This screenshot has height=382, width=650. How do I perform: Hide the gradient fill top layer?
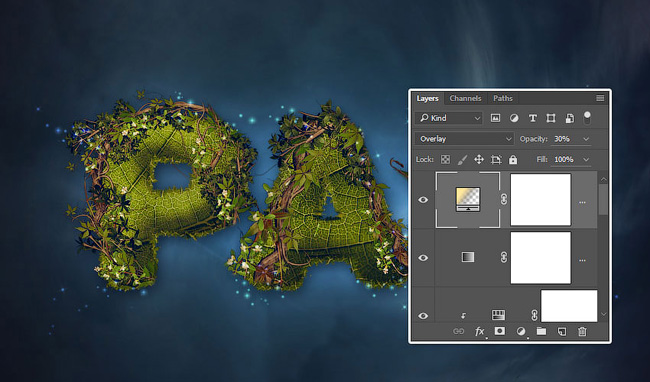pyautogui.click(x=423, y=200)
